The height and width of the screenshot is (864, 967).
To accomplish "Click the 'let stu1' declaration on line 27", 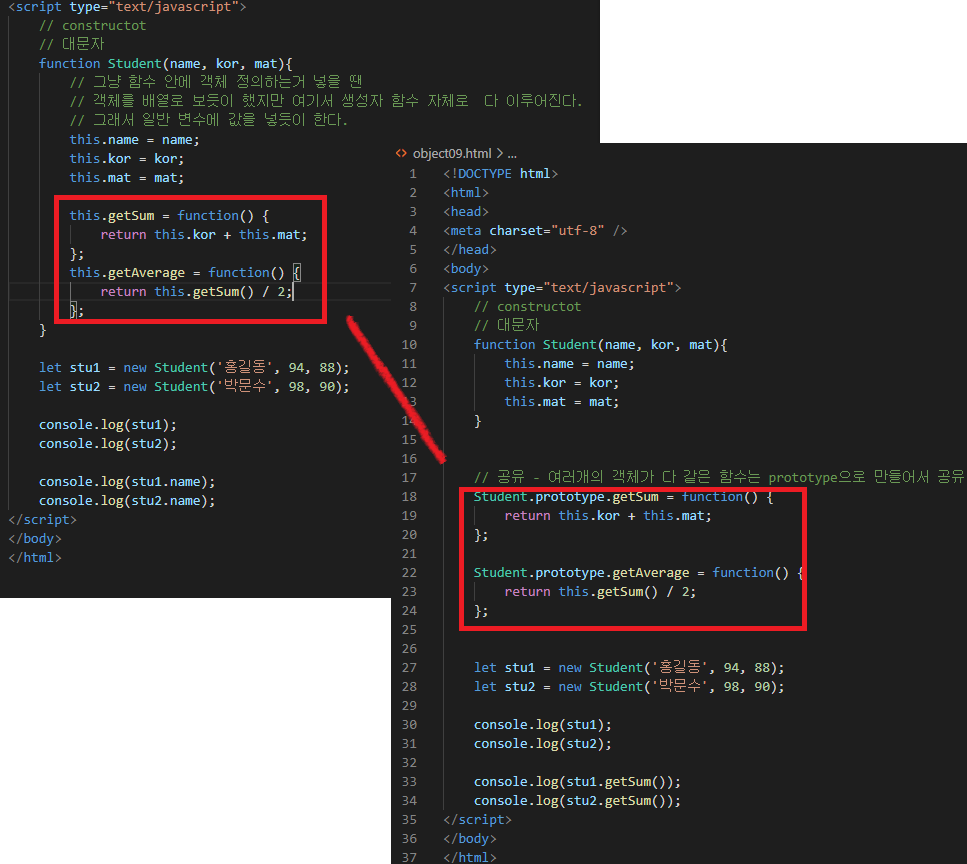I will pos(629,668).
